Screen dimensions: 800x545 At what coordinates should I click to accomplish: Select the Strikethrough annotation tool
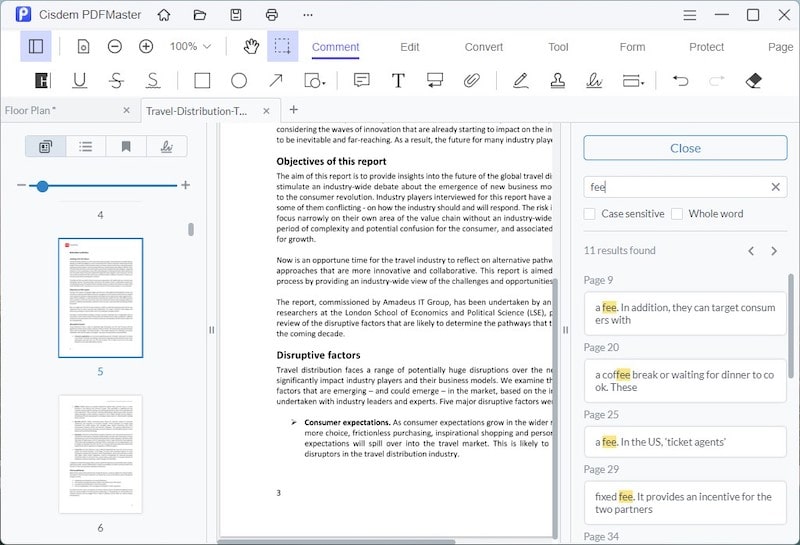click(116, 81)
